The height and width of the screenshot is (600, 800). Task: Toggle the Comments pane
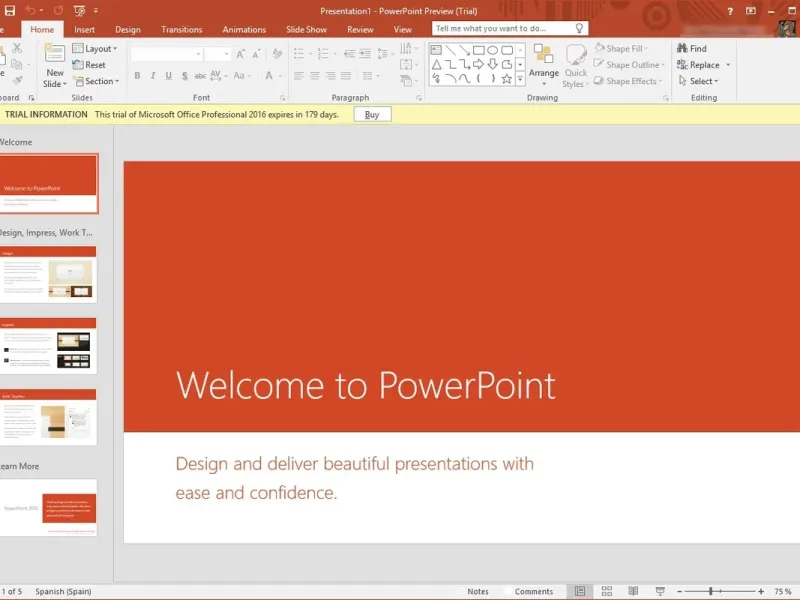[x=533, y=591]
